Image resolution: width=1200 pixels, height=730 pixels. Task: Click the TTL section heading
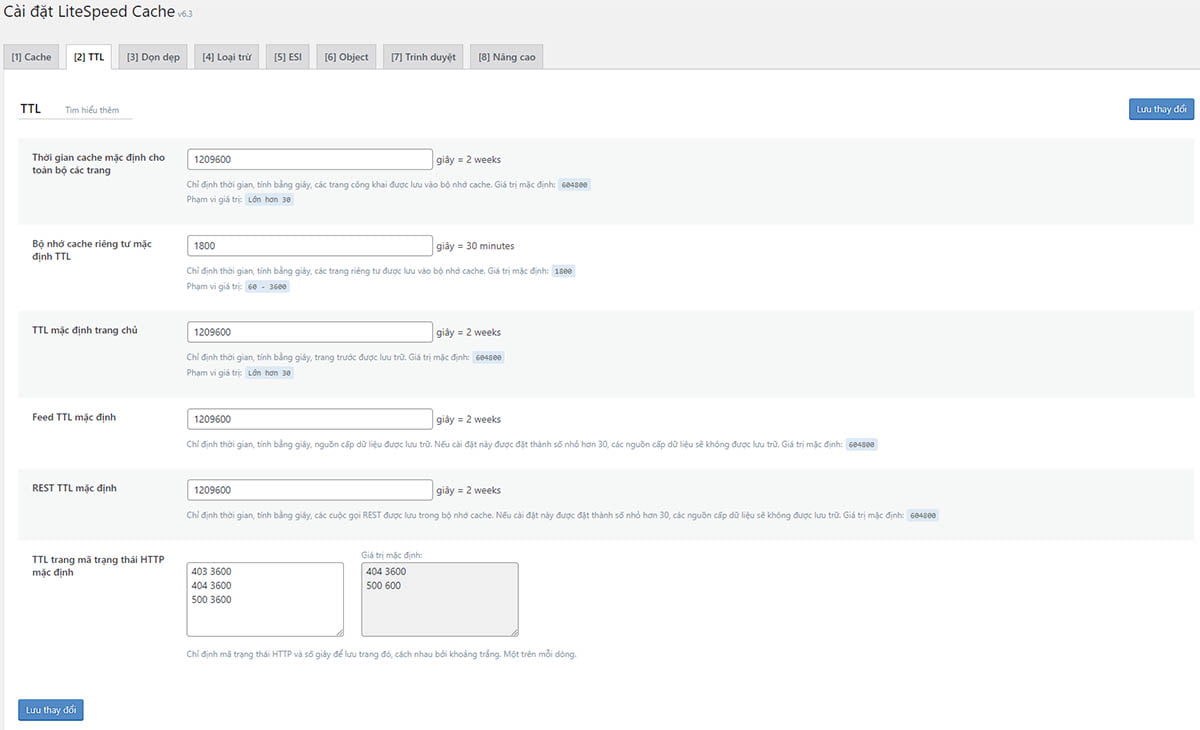tap(30, 109)
